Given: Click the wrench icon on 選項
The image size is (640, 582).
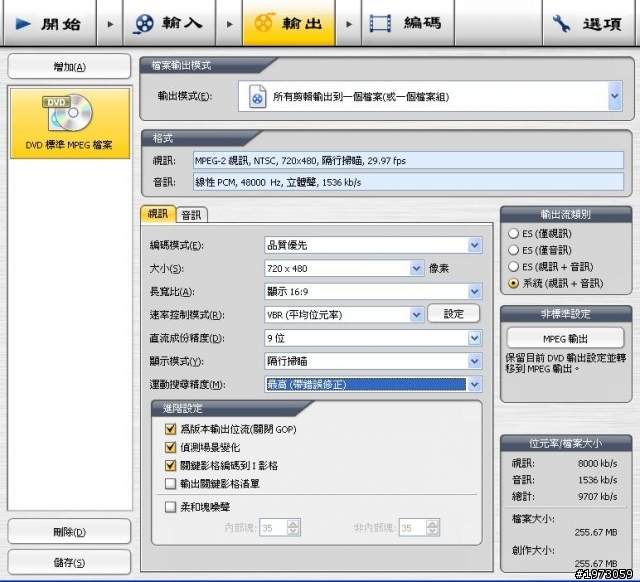Looking at the screenshot, I should tap(562, 24).
